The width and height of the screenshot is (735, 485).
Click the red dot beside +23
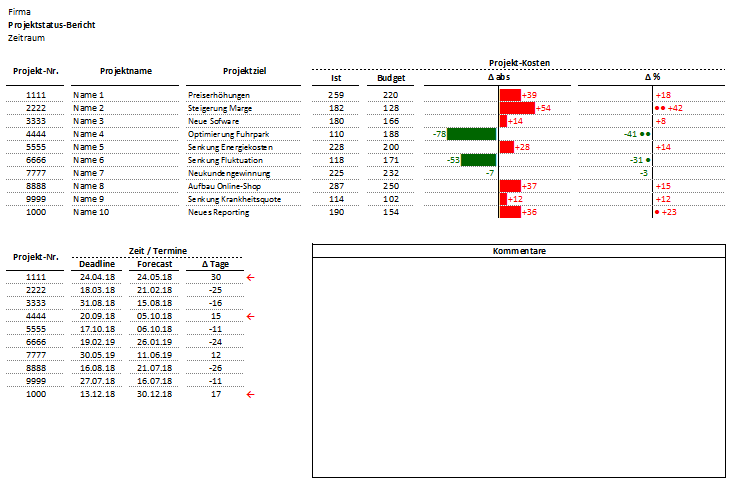(x=656, y=212)
